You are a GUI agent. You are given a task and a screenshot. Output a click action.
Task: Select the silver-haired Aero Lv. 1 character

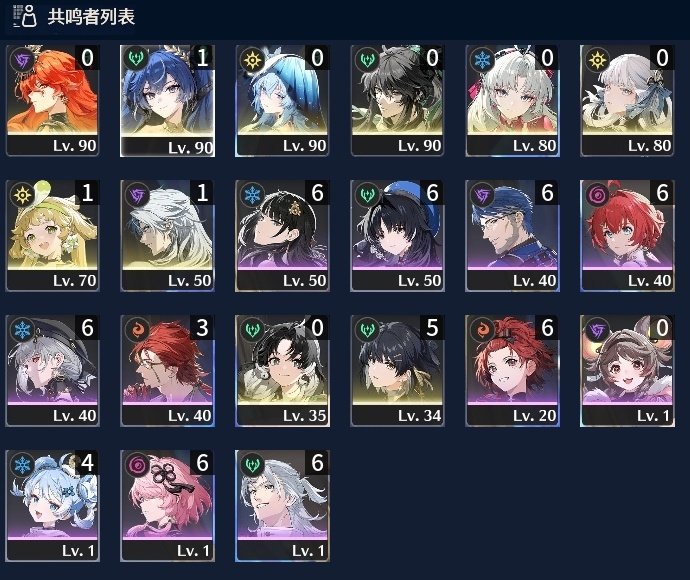282,506
